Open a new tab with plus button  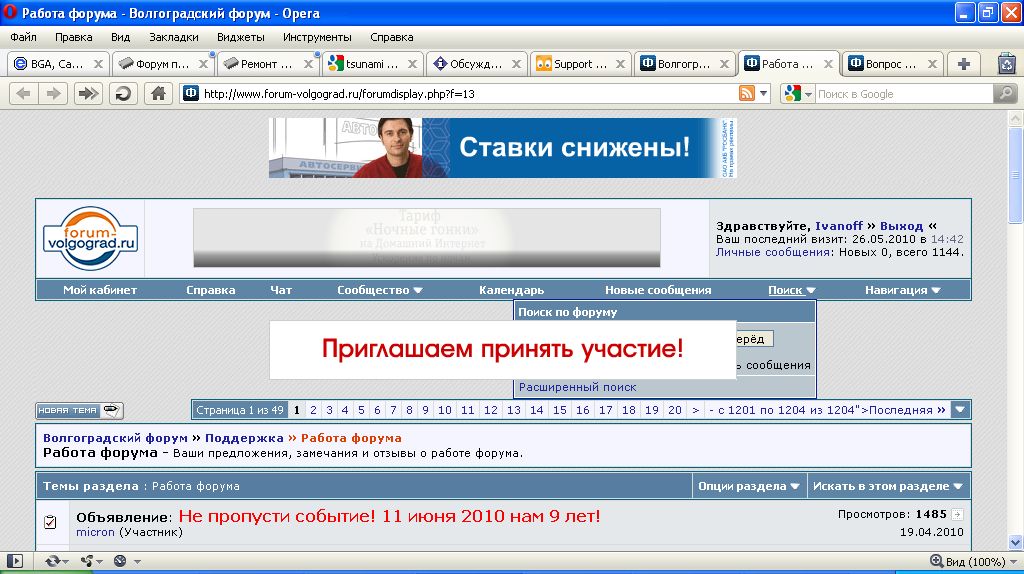click(964, 63)
